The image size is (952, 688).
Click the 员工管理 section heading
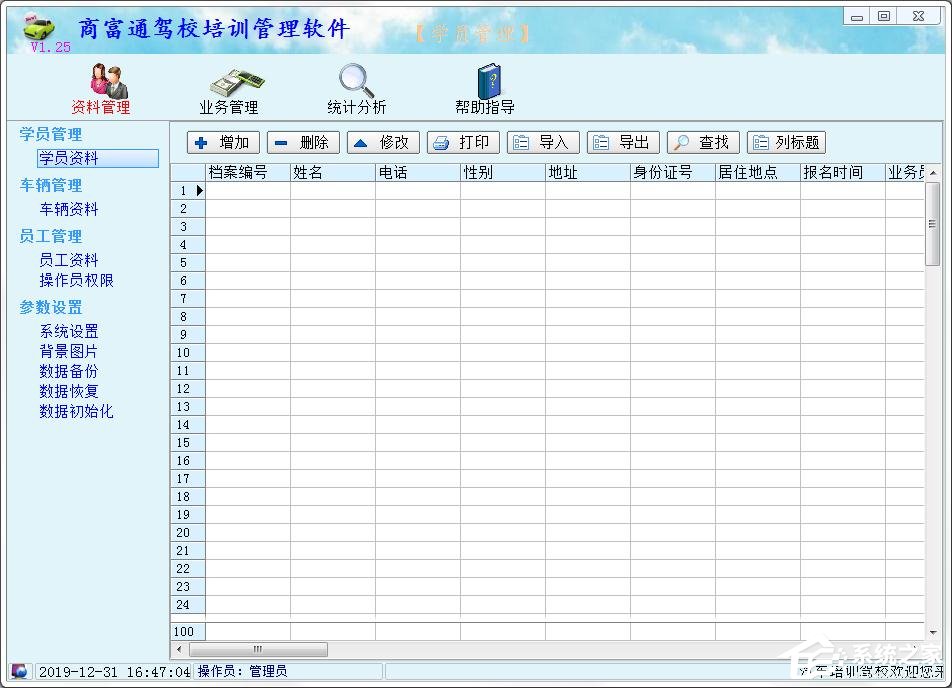click(x=51, y=236)
